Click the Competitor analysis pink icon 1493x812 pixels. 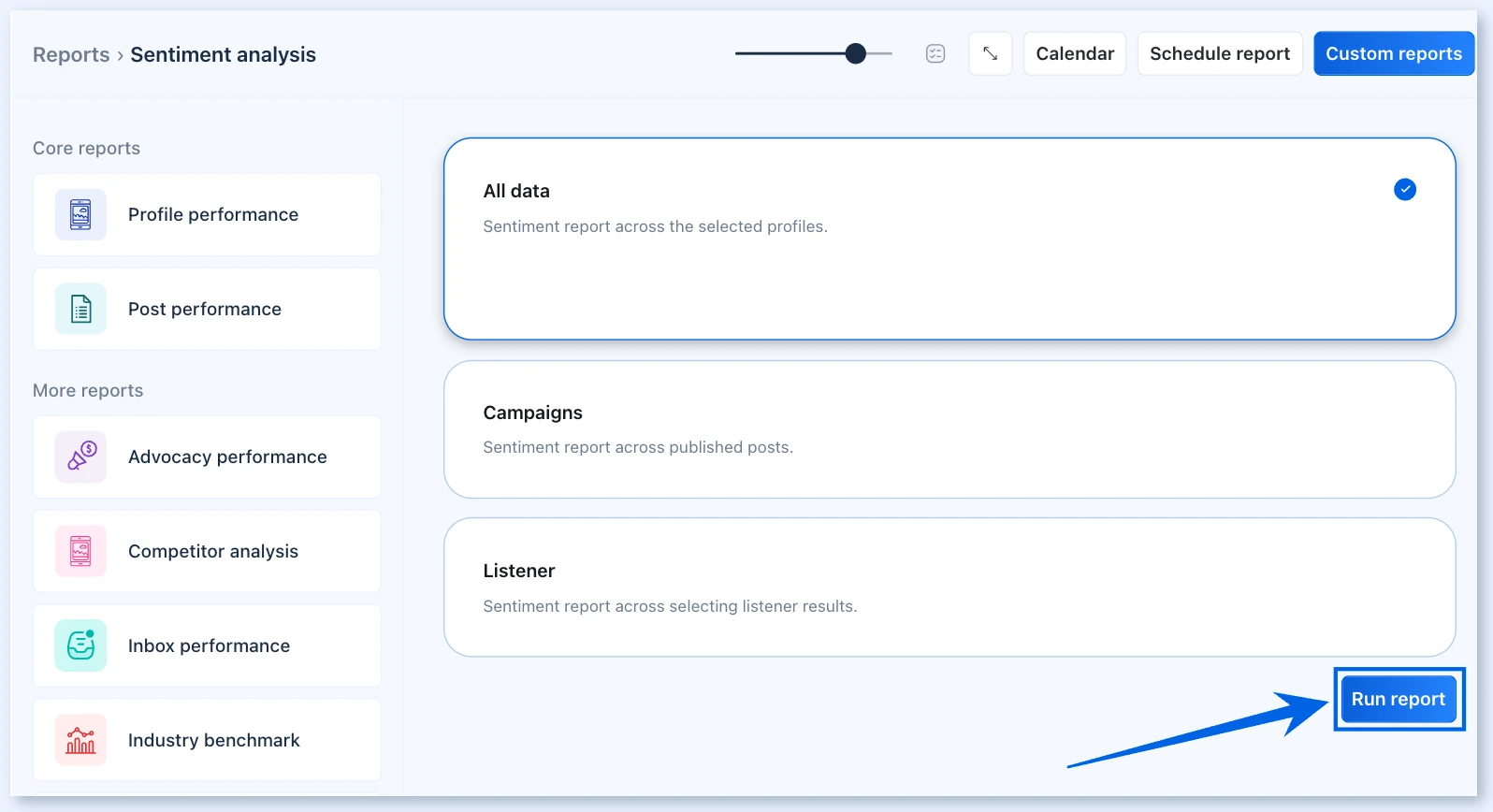(x=80, y=551)
